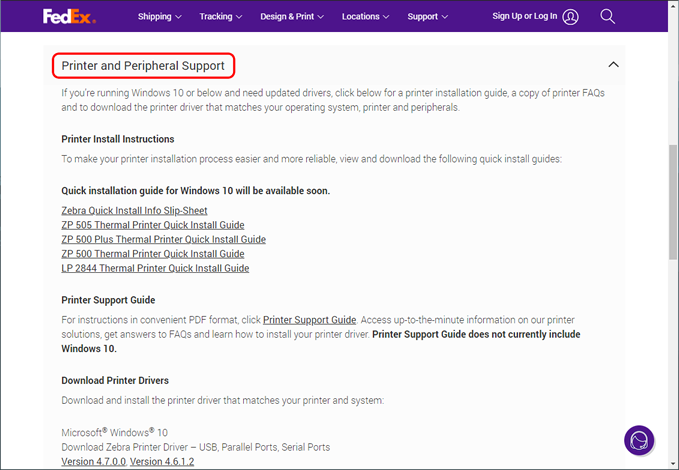This screenshot has height=470, width=679.
Task: Open the chat assistant bubble icon
Action: pyautogui.click(x=639, y=440)
